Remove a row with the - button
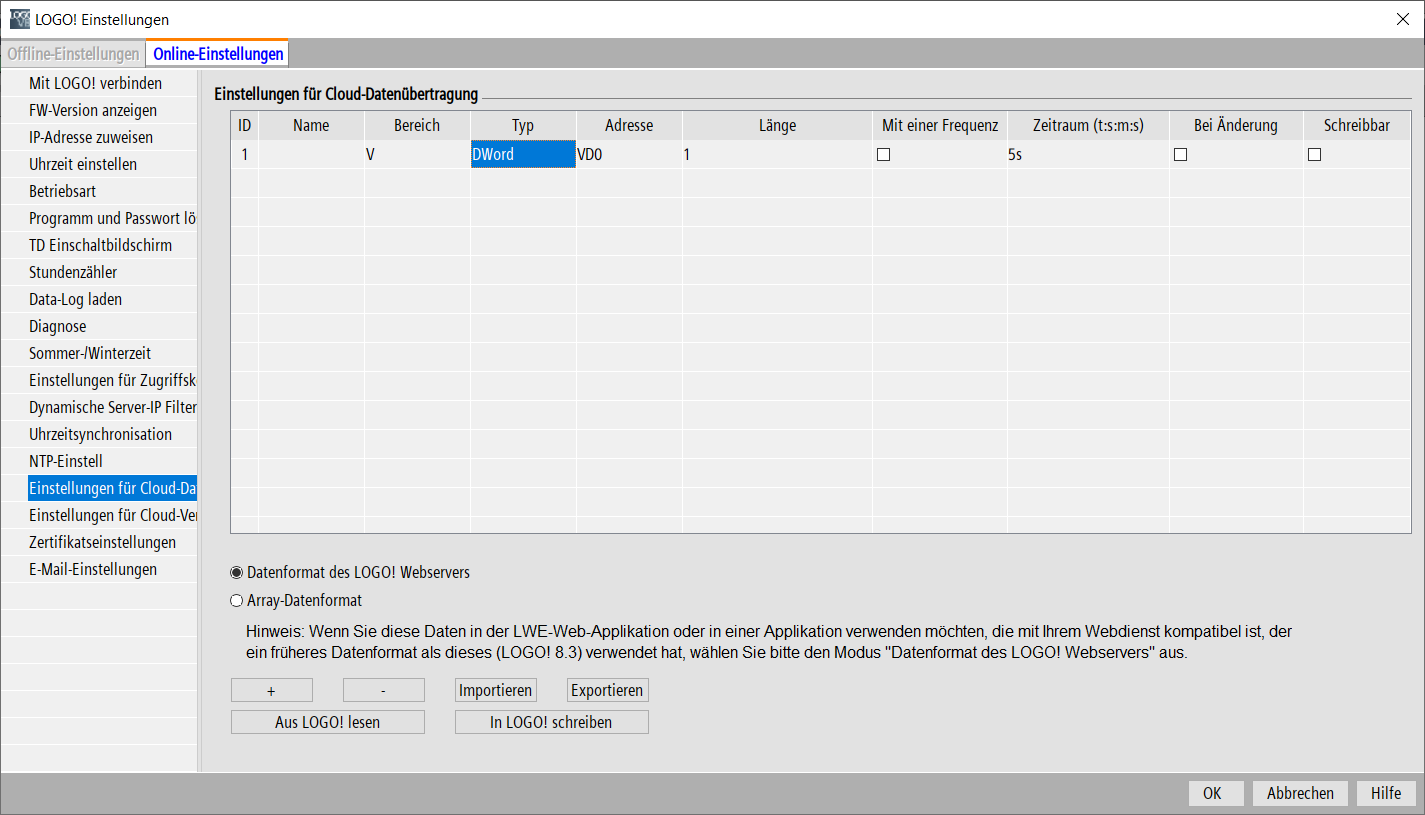 [x=384, y=690]
